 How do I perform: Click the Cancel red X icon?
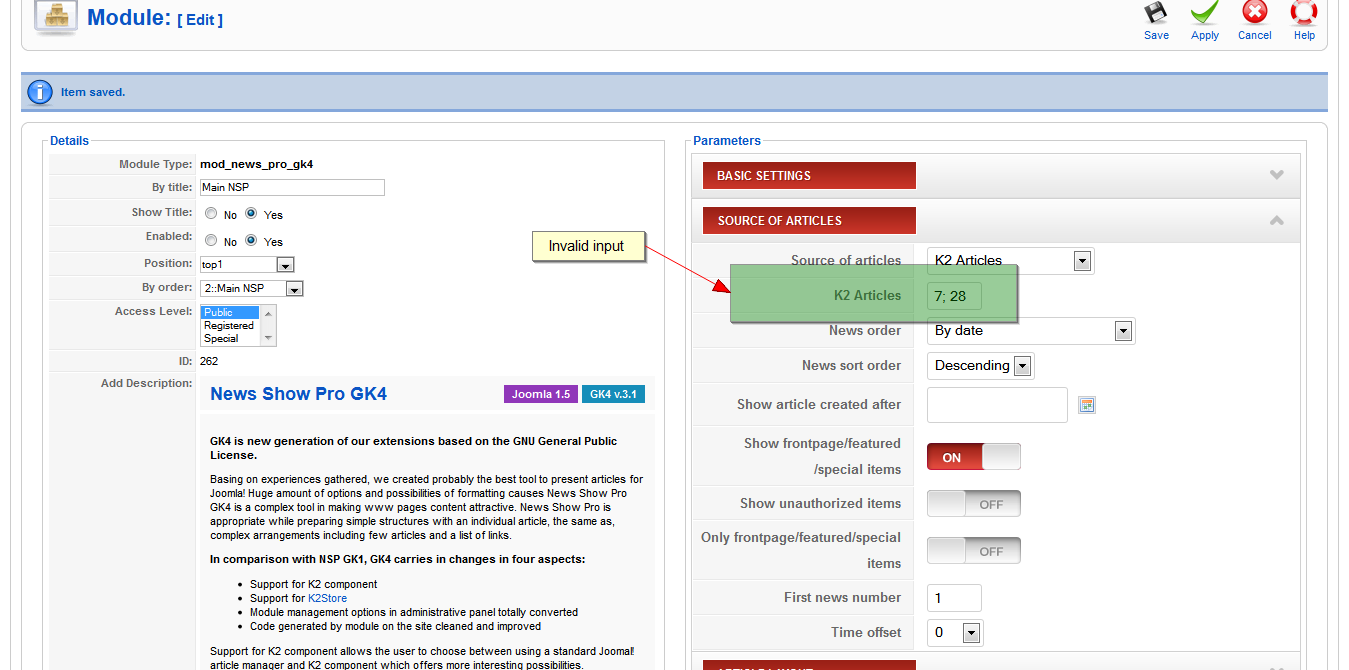point(1254,13)
